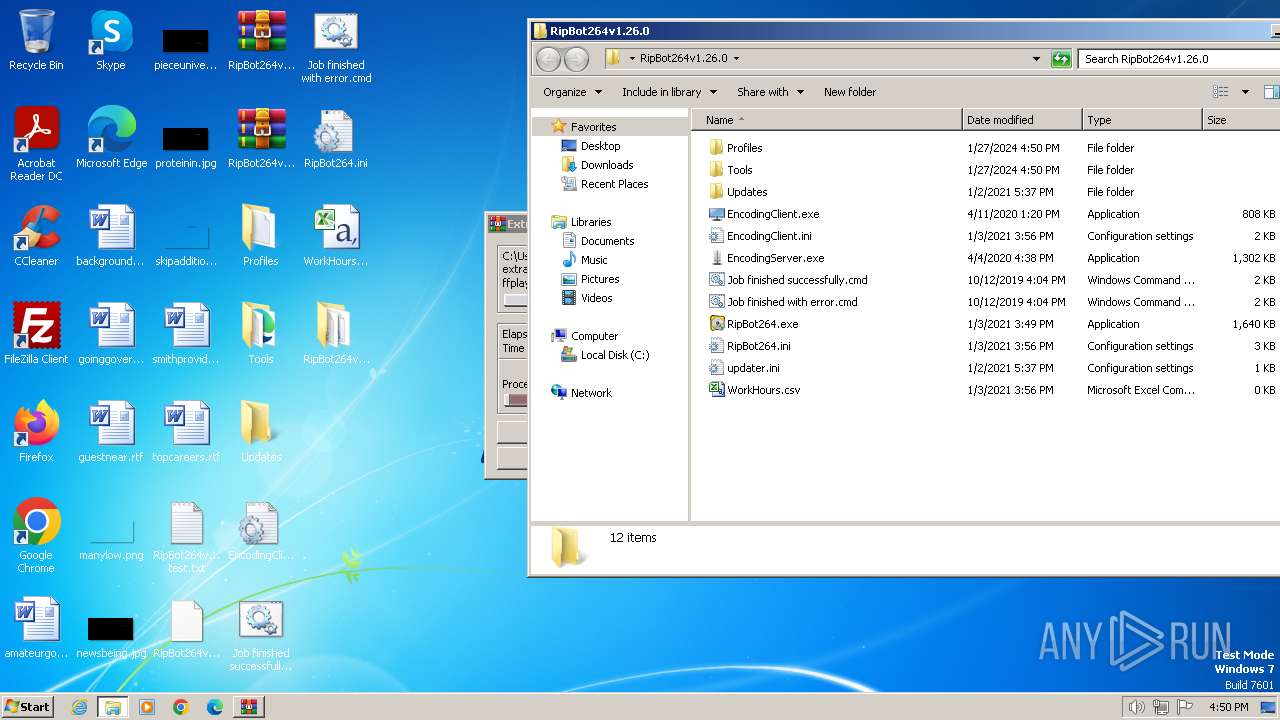Open Recent Places in the navigation pane
Screen dimensions: 1280x720
(614, 184)
